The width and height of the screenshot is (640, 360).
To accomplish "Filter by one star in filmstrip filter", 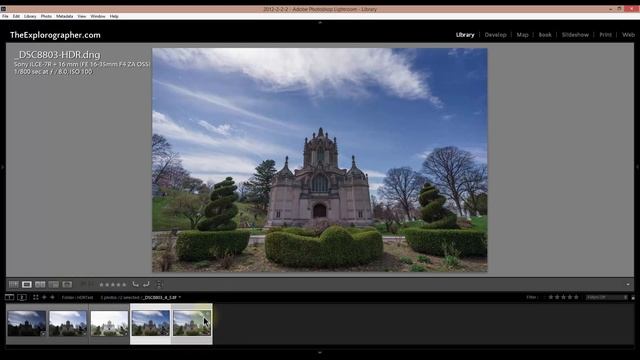I will coord(551,297).
